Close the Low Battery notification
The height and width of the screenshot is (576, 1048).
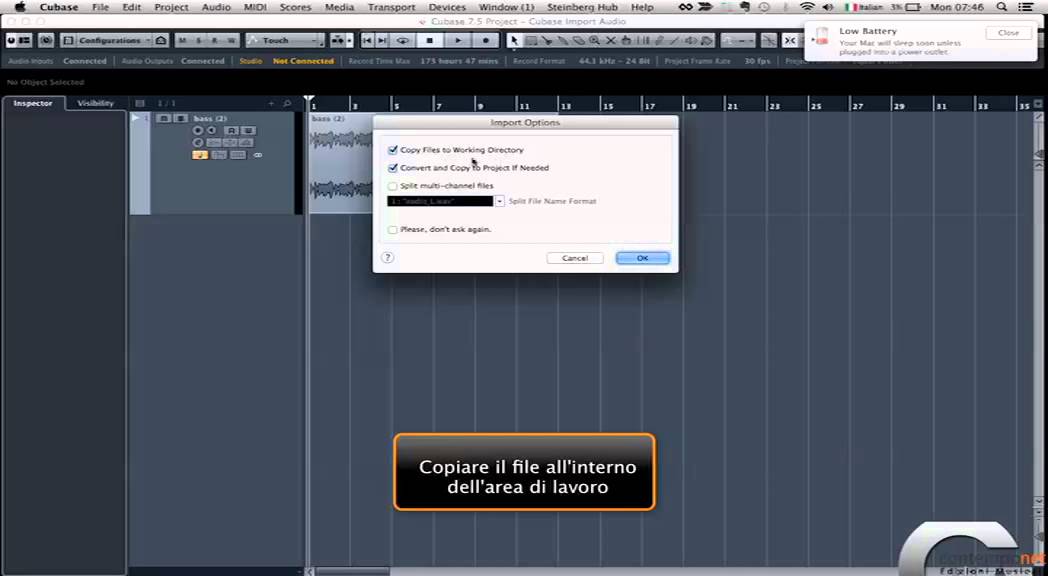click(x=1008, y=33)
